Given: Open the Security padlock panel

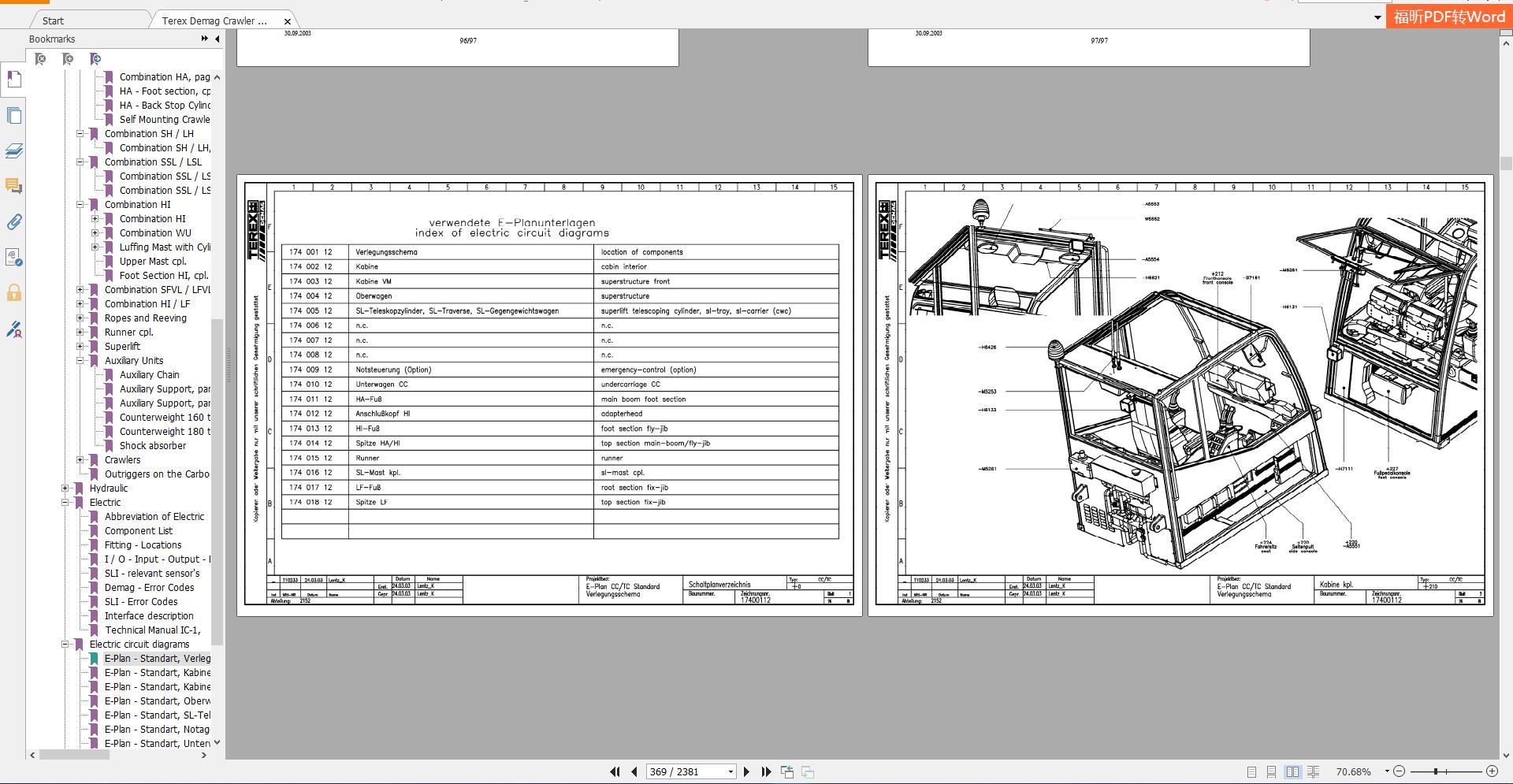Looking at the screenshot, I should pyautogui.click(x=14, y=293).
